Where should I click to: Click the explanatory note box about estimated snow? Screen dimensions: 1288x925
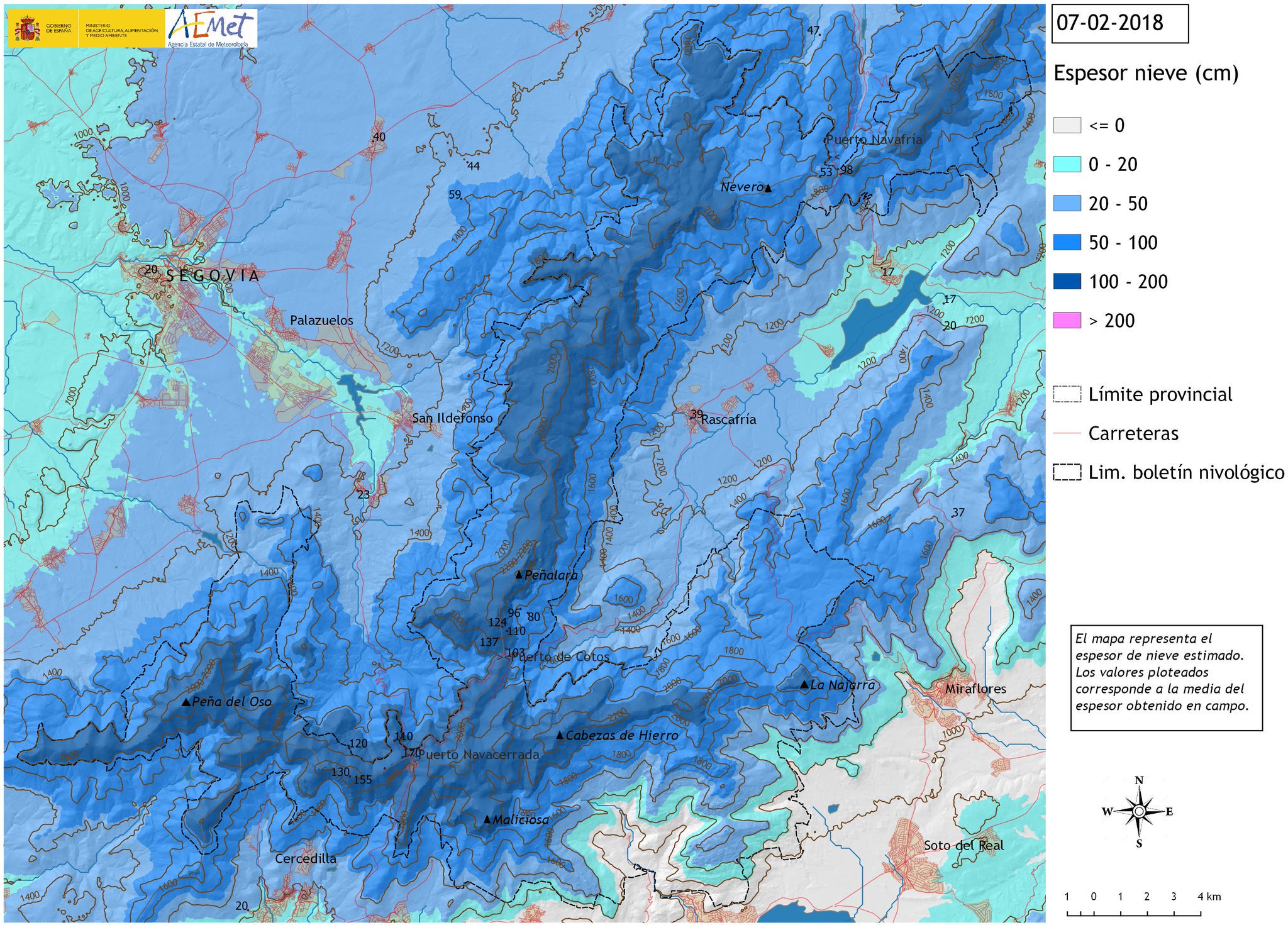pyautogui.click(x=1167, y=678)
